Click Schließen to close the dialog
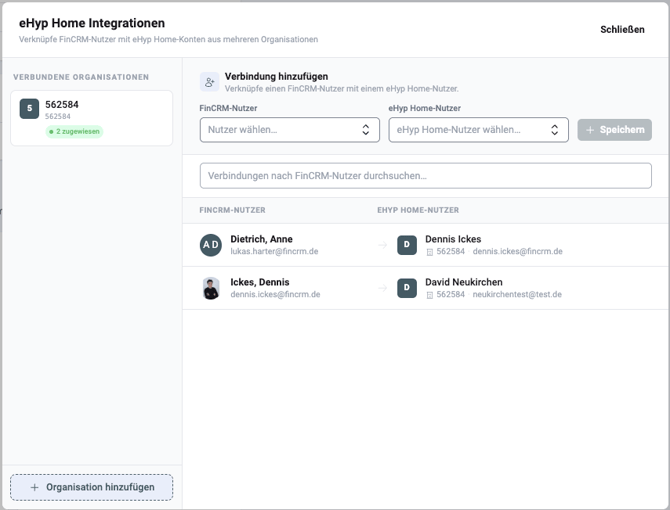670x510 pixels. [x=622, y=29]
